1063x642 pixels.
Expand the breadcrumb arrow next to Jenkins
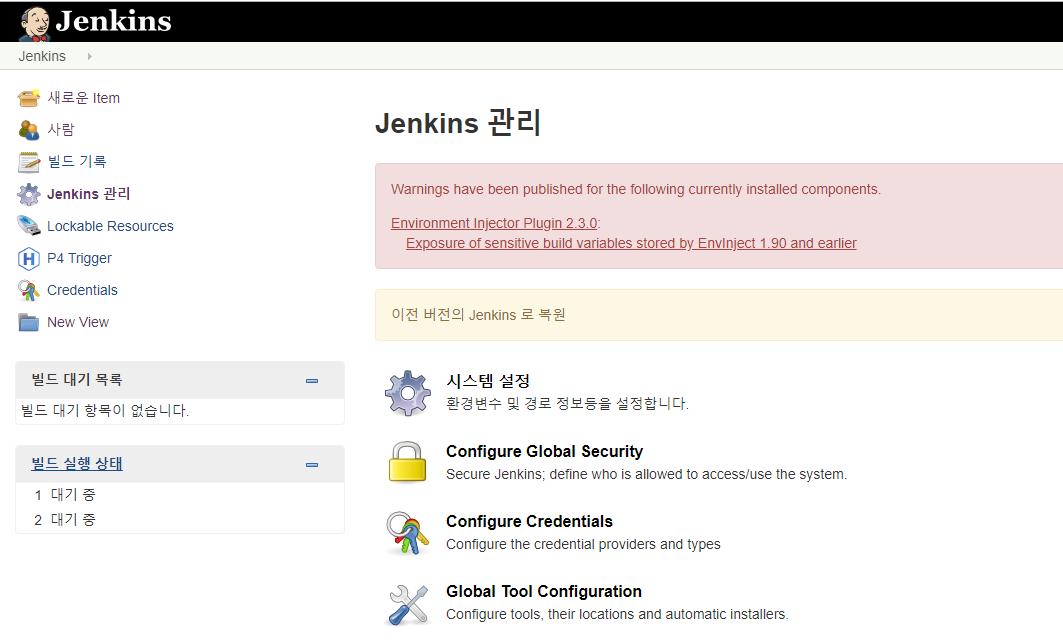(89, 56)
